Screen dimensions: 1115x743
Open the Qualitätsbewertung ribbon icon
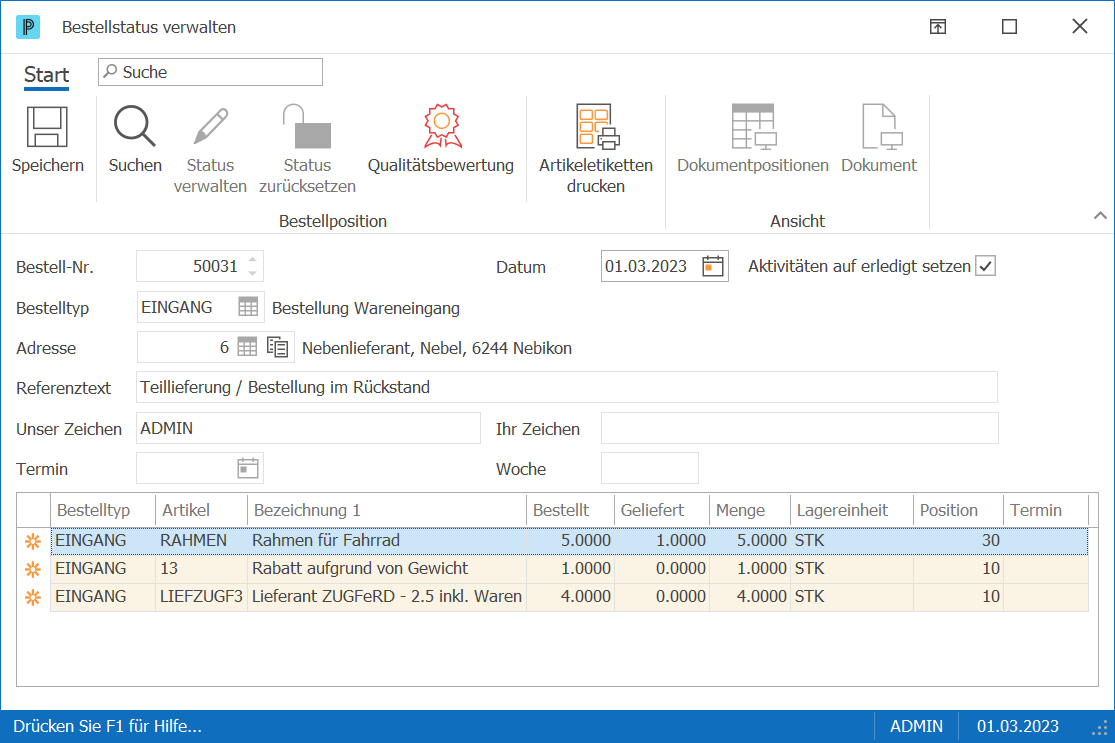pos(442,127)
